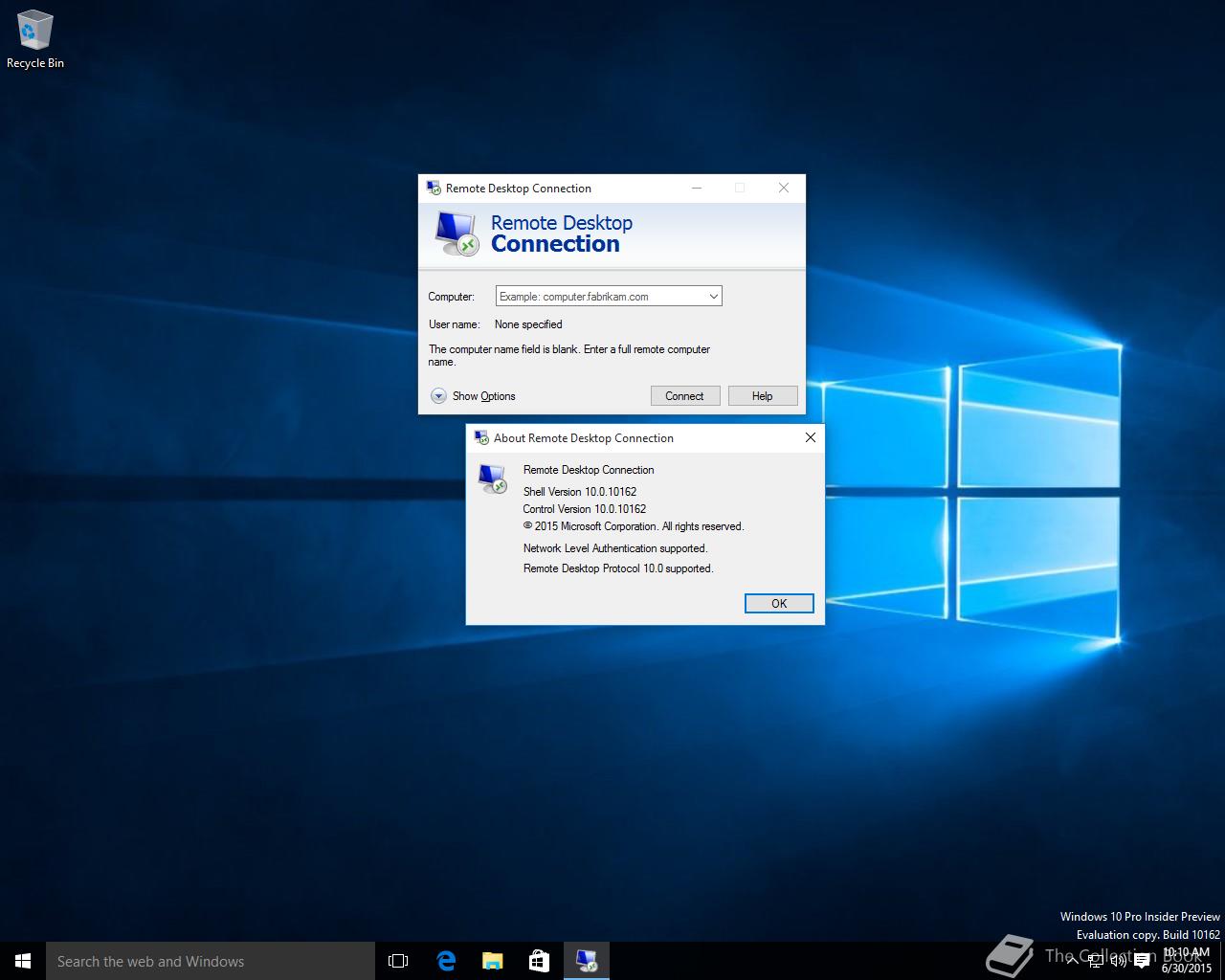The height and width of the screenshot is (980, 1225).
Task: Show hidden system tray icons
Action: (x=1072, y=961)
